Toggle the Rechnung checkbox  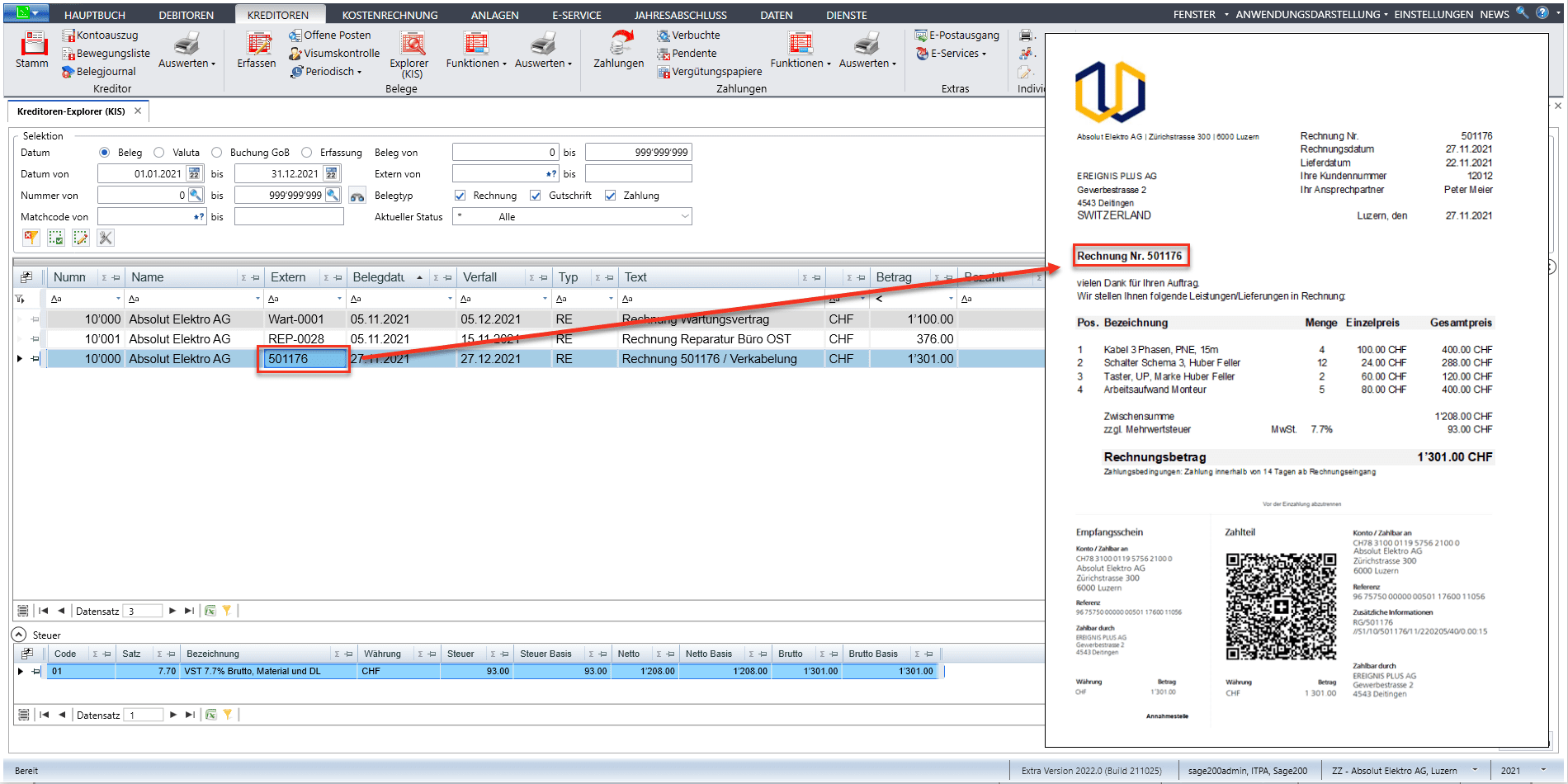click(460, 196)
